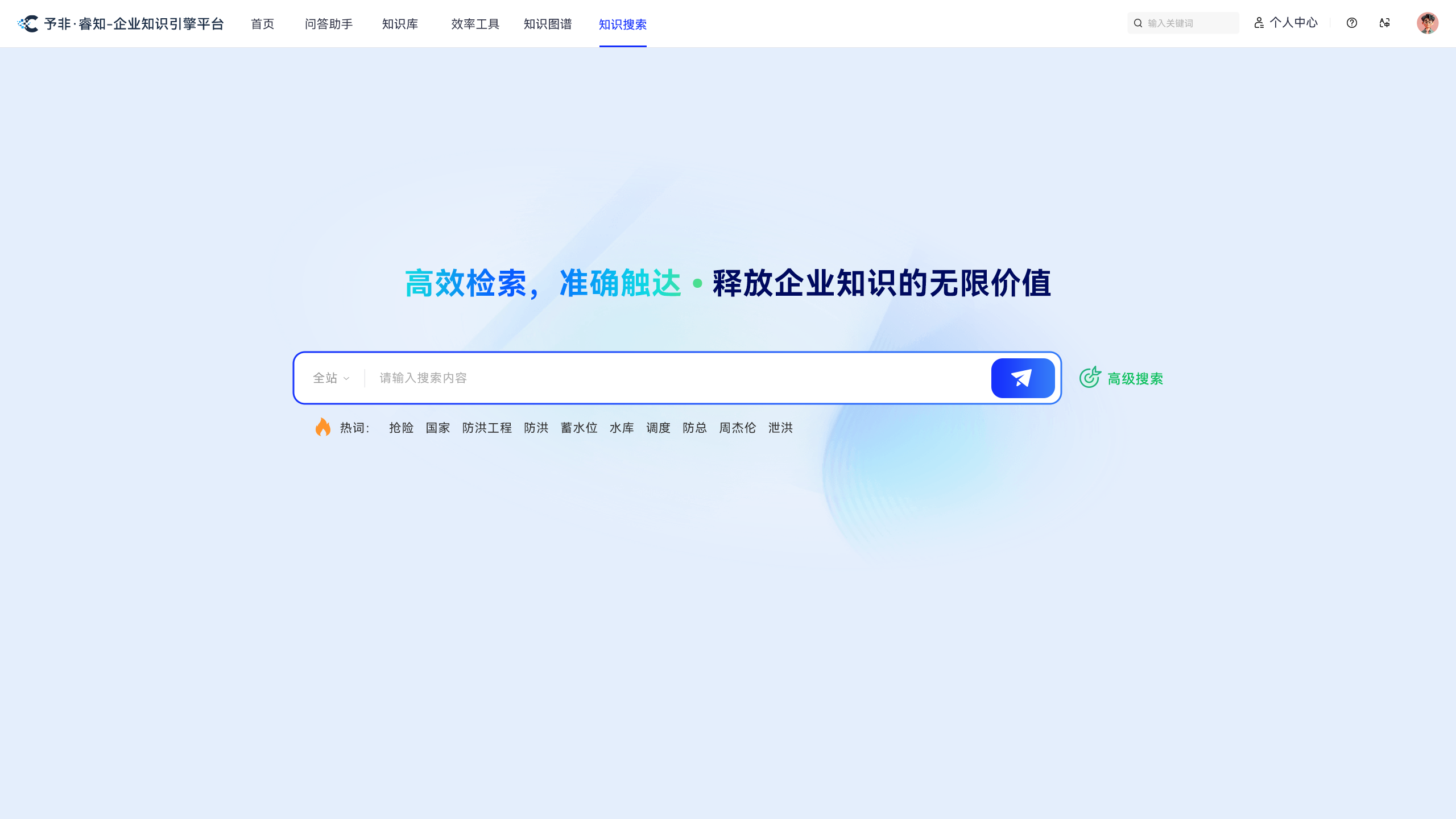Expand the 全站 scope dropdown
This screenshot has height=819, width=1456.
click(x=331, y=378)
